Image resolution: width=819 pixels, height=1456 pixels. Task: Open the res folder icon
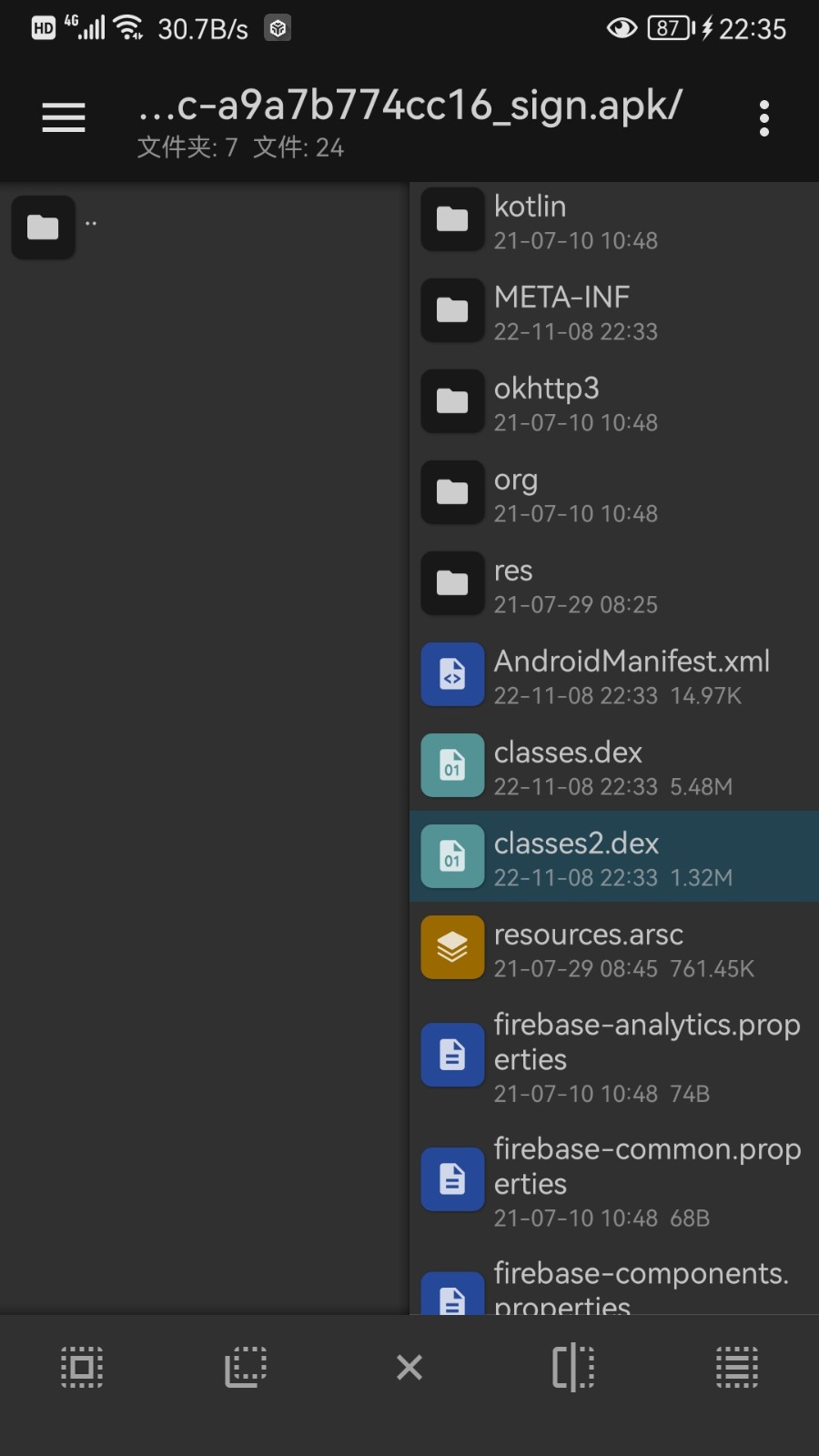pyautogui.click(x=452, y=583)
